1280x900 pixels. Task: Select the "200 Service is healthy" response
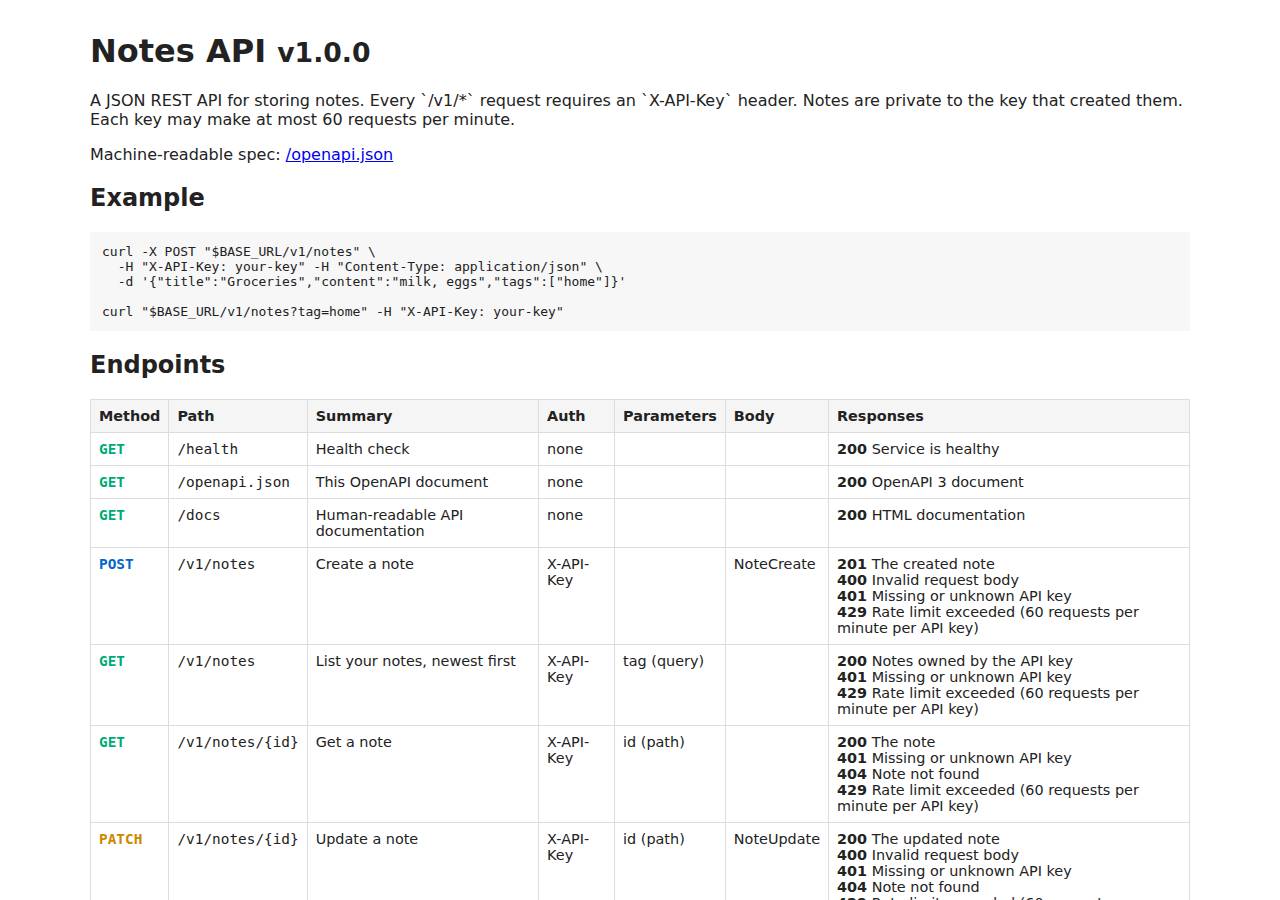(x=918, y=449)
